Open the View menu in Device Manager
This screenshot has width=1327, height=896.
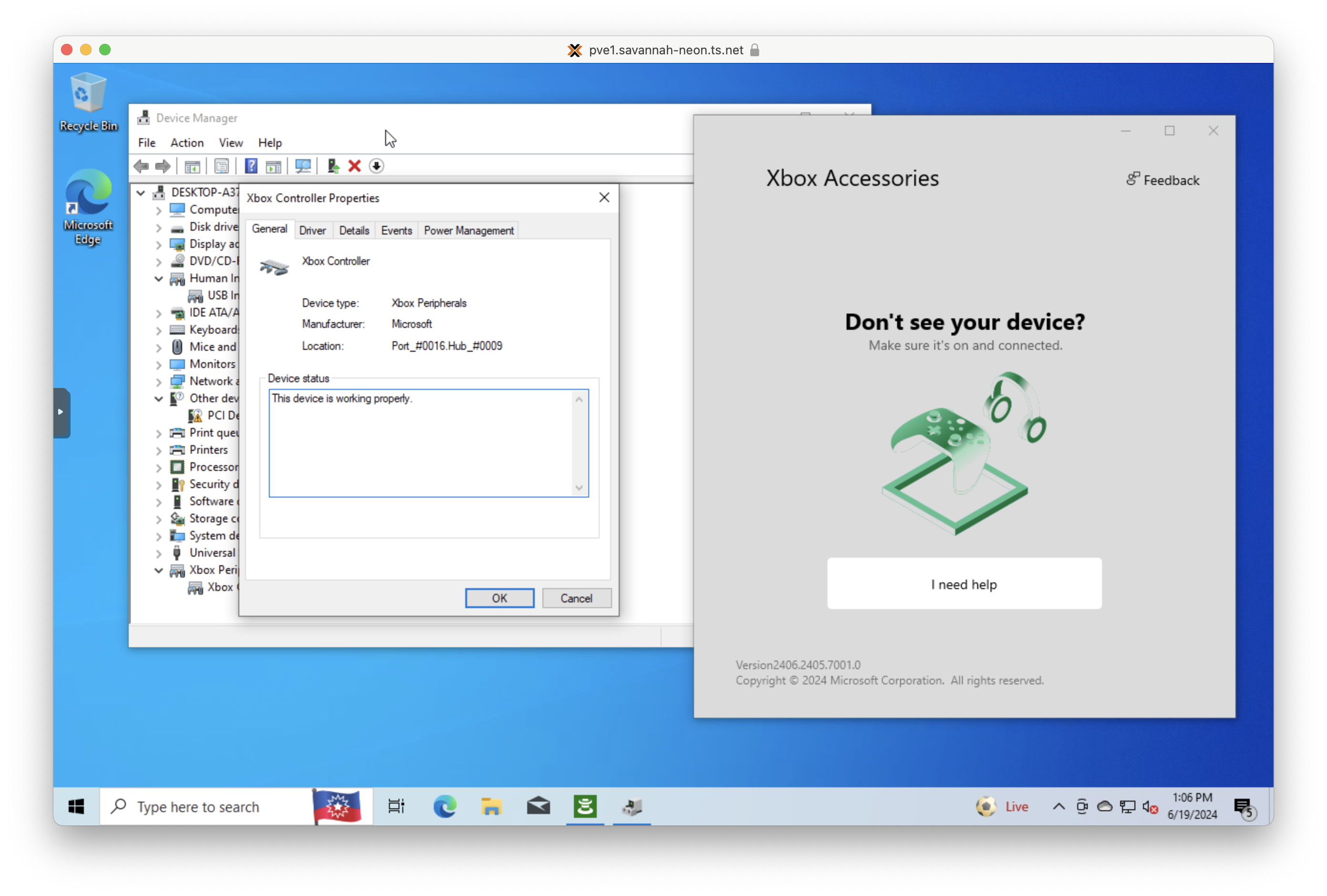point(231,143)
